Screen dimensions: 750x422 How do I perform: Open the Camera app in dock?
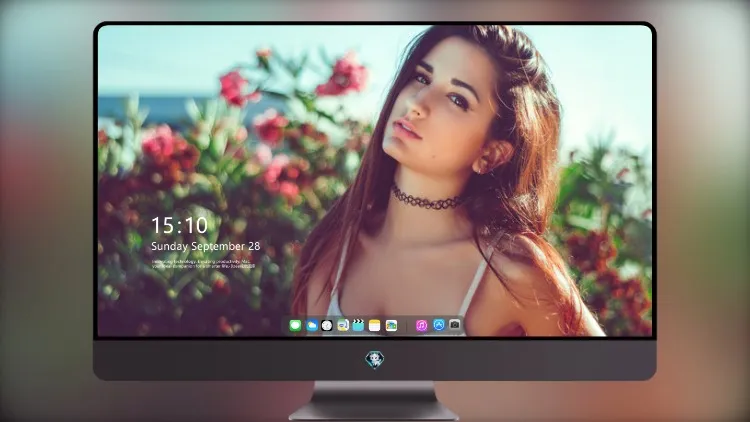pyautogui.click(x=455, y=325)
